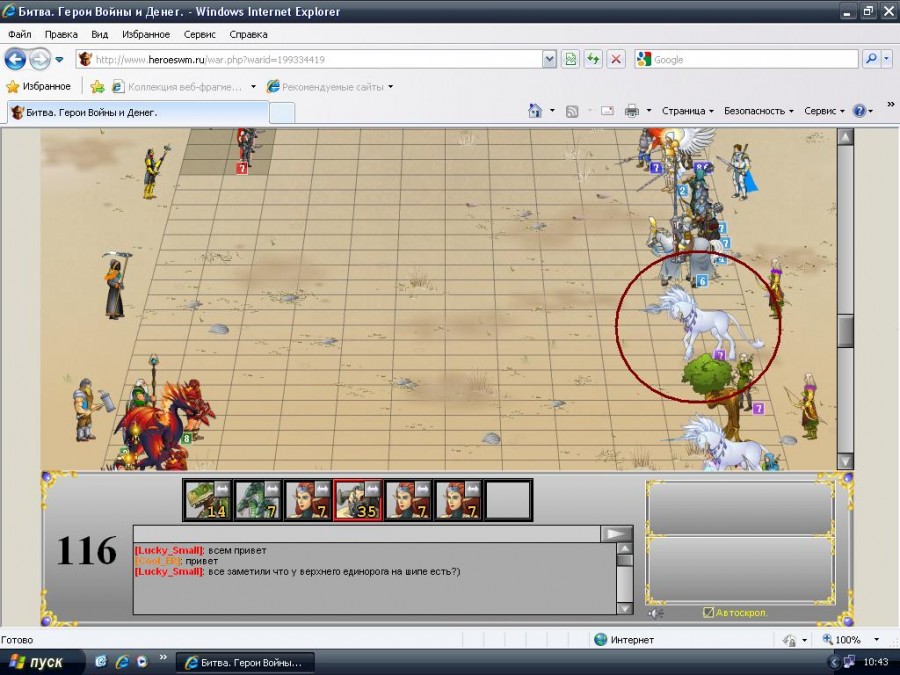Click the browser Forward arrow button
The height and width of the screenshot is (675, 900).
[39, 59]
